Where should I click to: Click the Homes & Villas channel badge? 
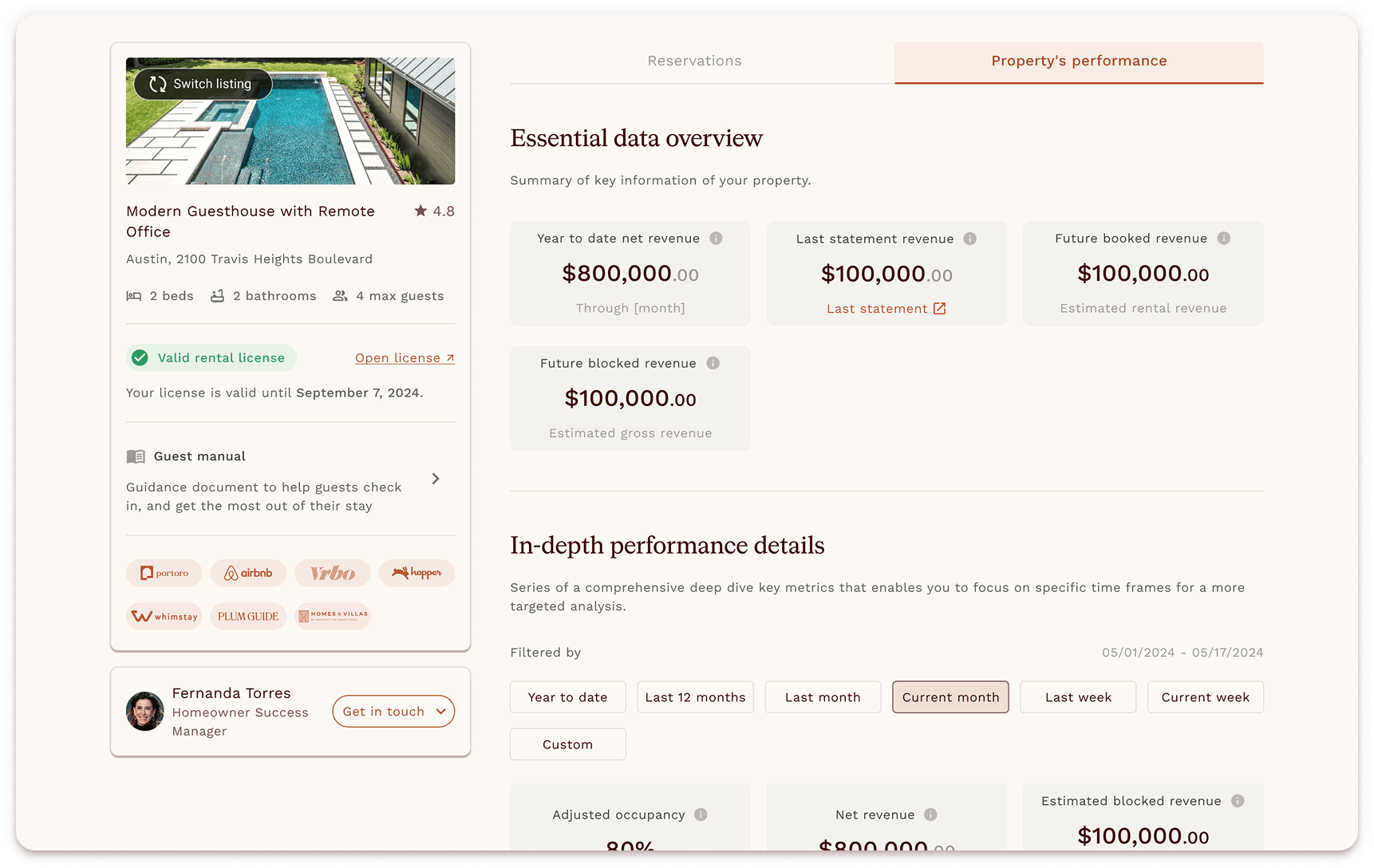tap(333, 616)
